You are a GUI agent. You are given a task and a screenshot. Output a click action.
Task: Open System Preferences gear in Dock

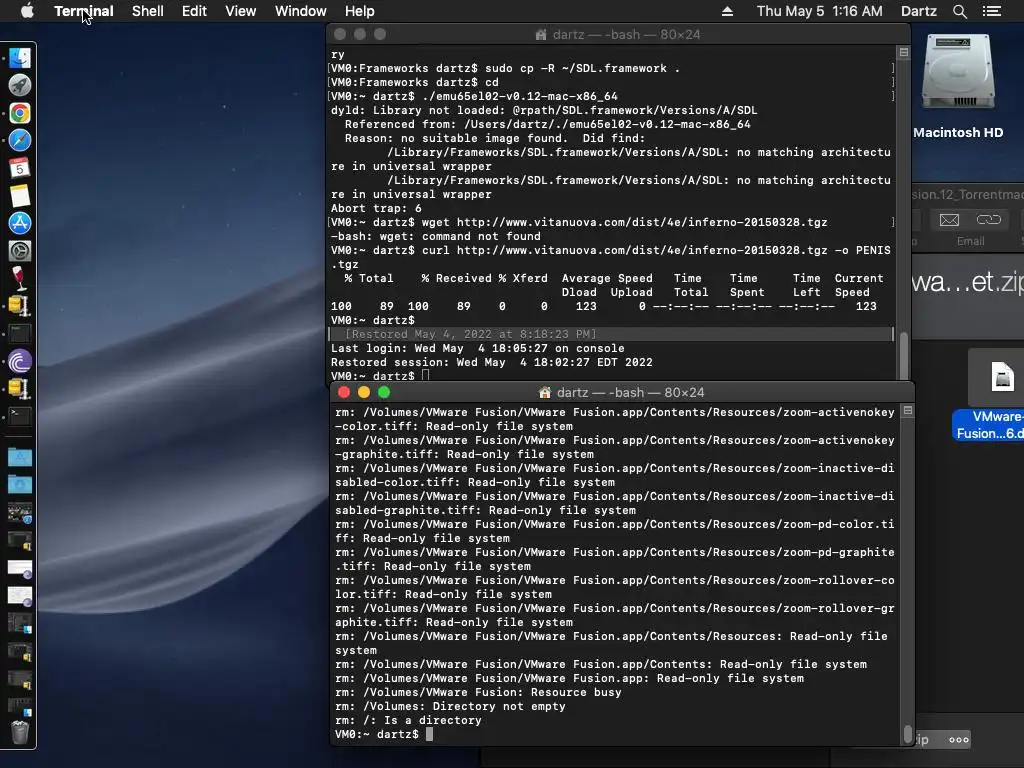(x=20, y=251)
